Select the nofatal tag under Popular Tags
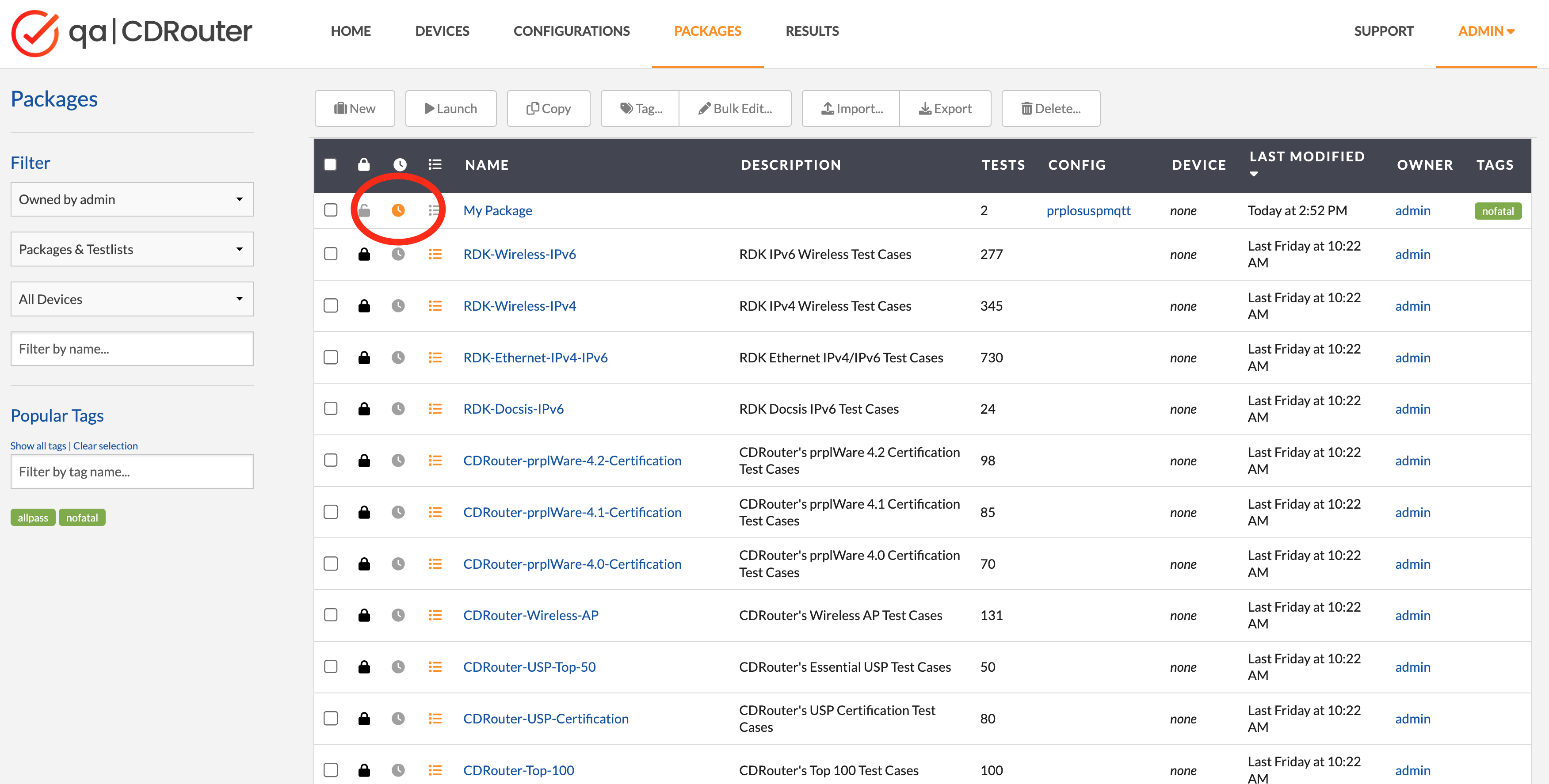 pos(82,518)
